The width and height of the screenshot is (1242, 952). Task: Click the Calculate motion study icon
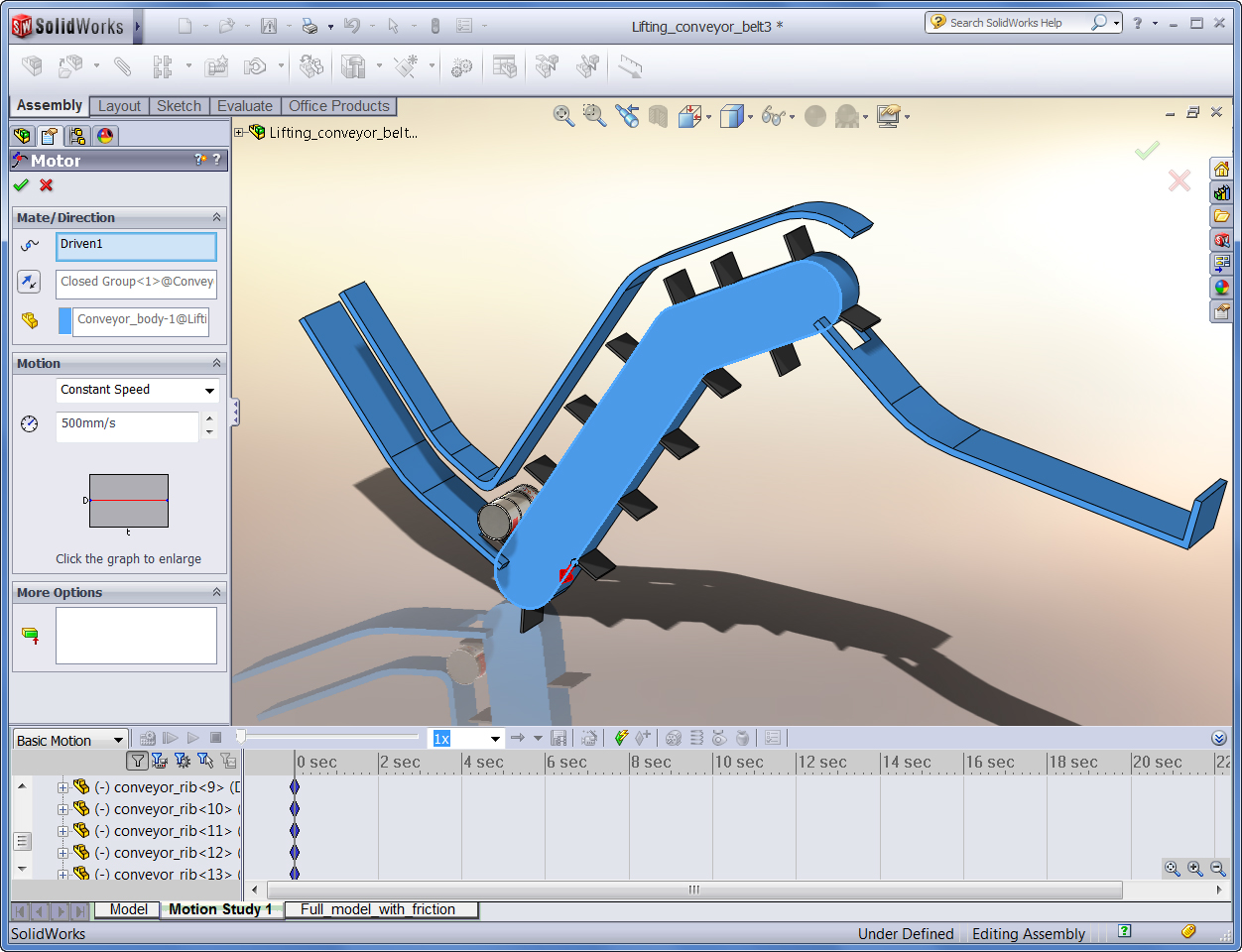[x=148, y=738]
